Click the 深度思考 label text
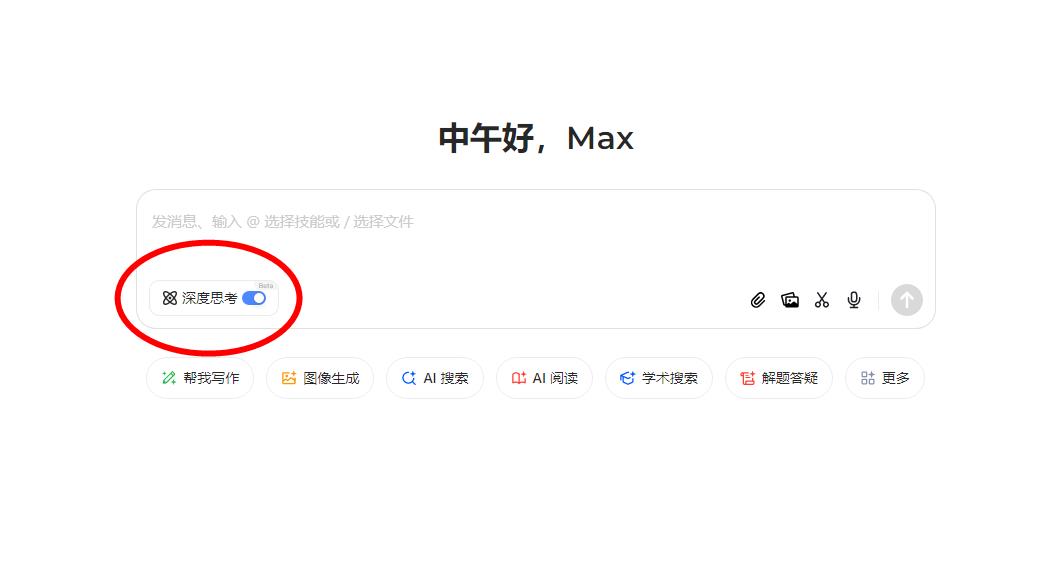This screenshot has height=568, width=1060. [x=210, y=298]
